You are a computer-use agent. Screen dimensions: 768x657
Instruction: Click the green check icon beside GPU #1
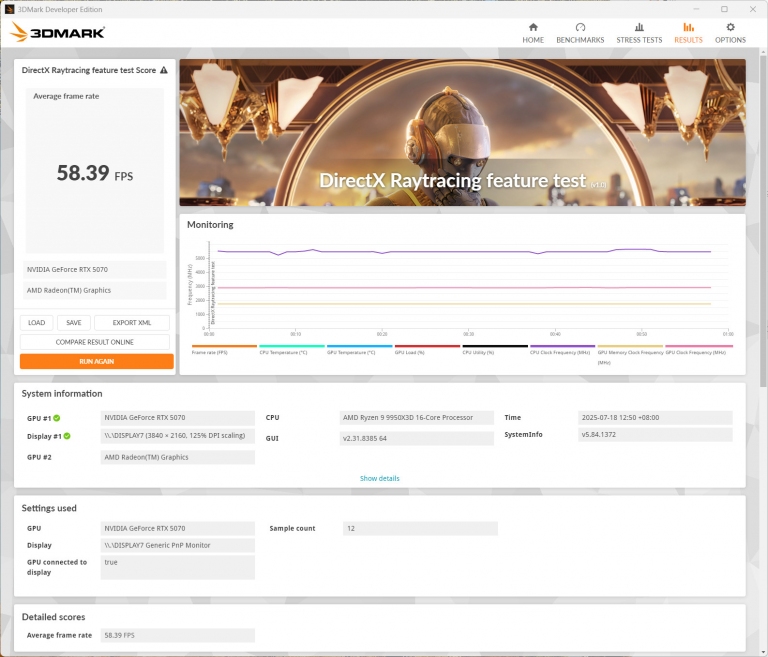[x=57, y=418]
